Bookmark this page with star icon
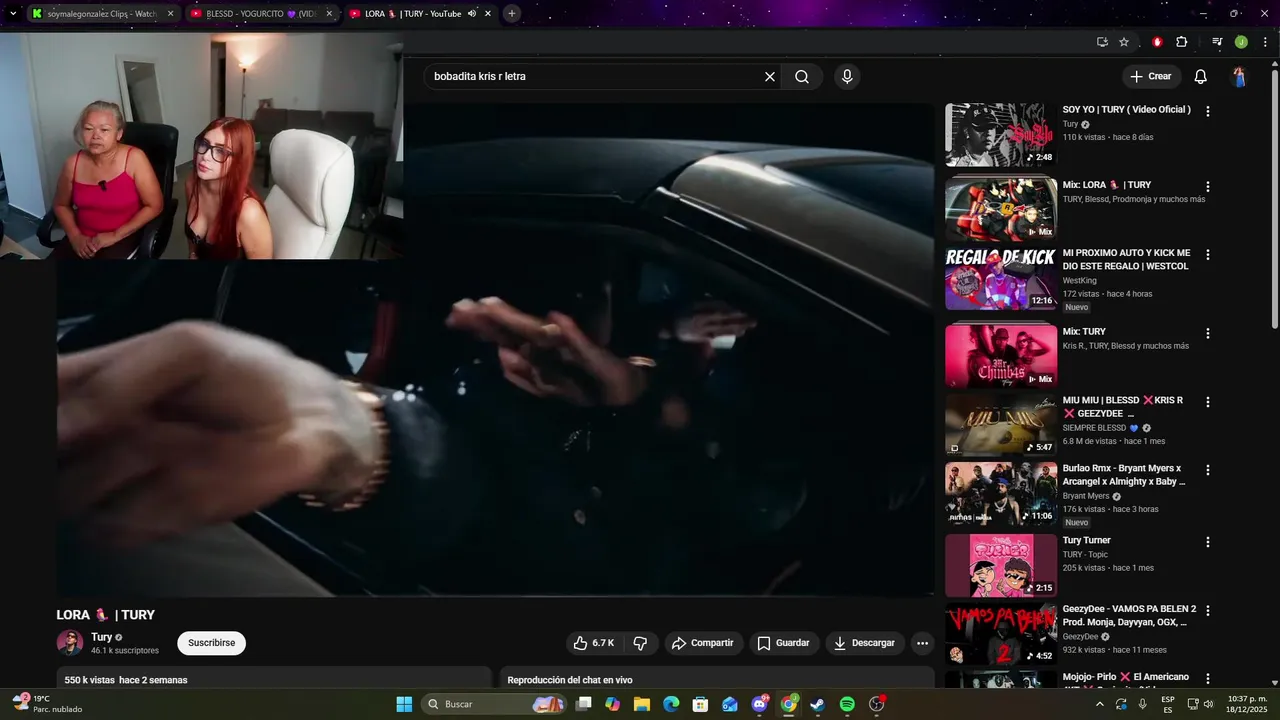 1124,42
